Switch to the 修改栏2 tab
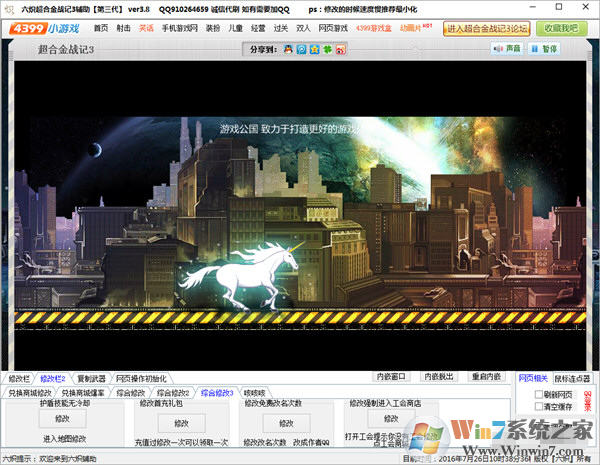The height and width of the screenshot is (465, 600). 51,379
